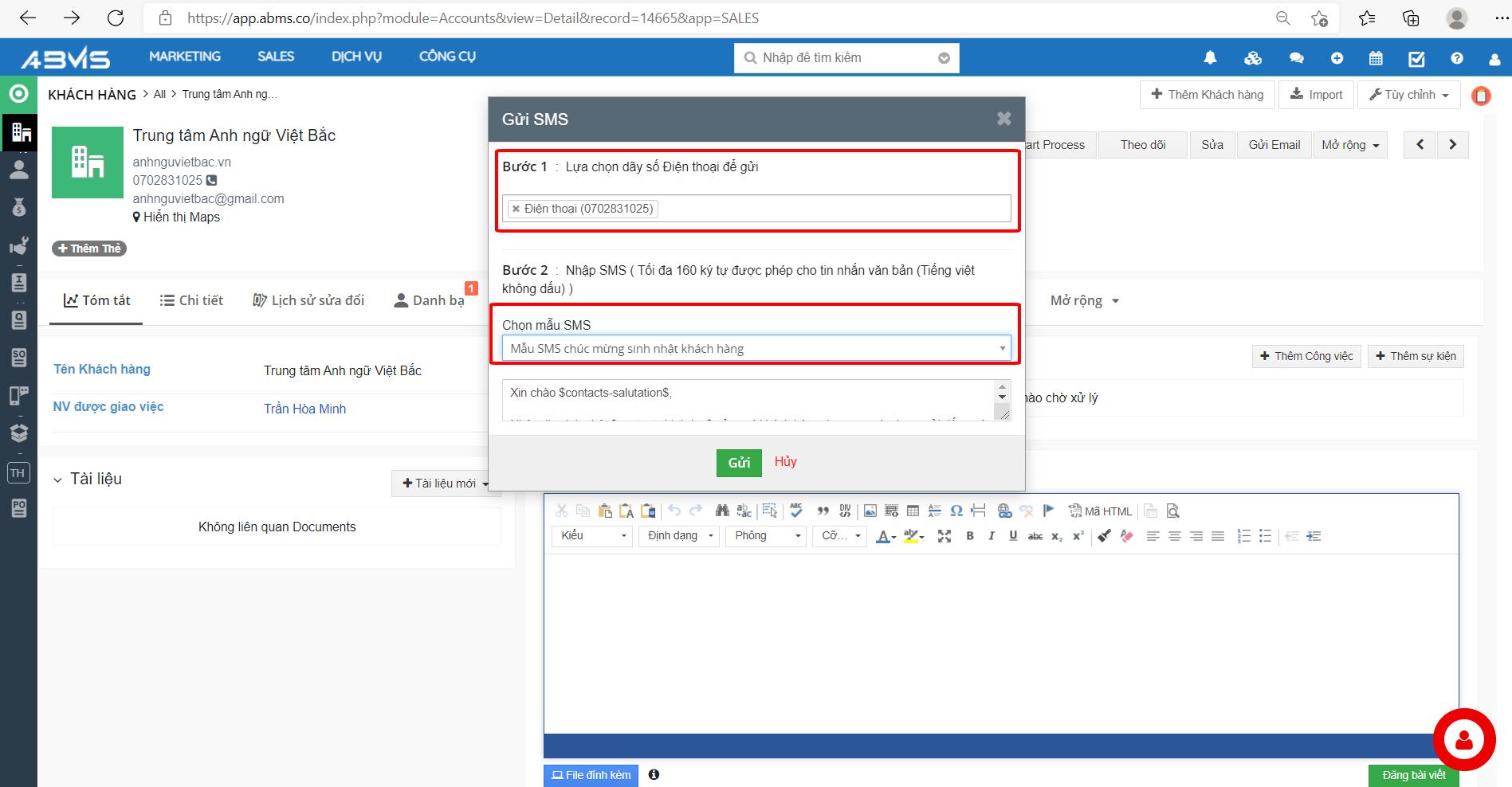Image resolution: width=1512 pixels, height=787 pixels.
Task: Open the Phông font dropdown
Action: pos(766,536)
